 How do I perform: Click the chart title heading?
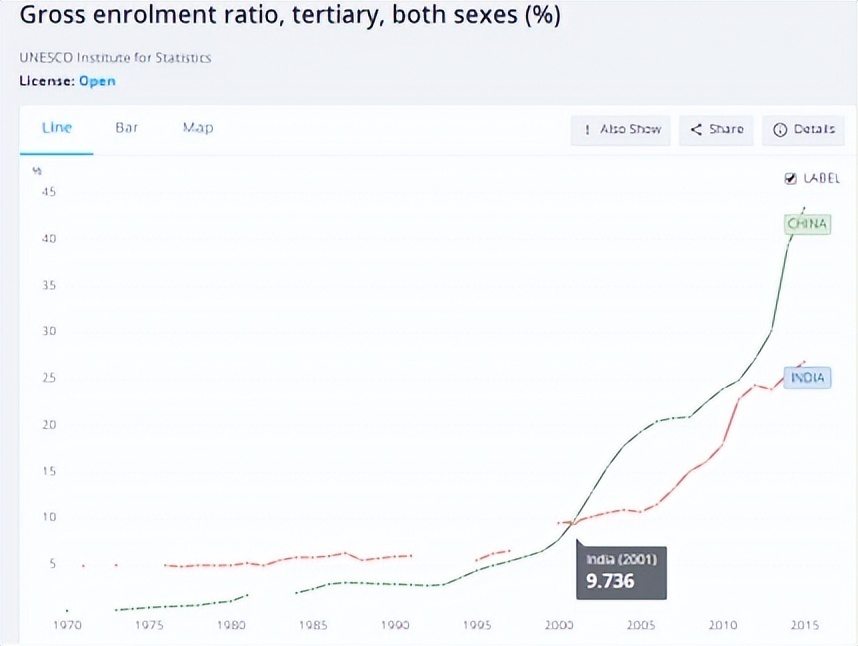coord(290,15)
